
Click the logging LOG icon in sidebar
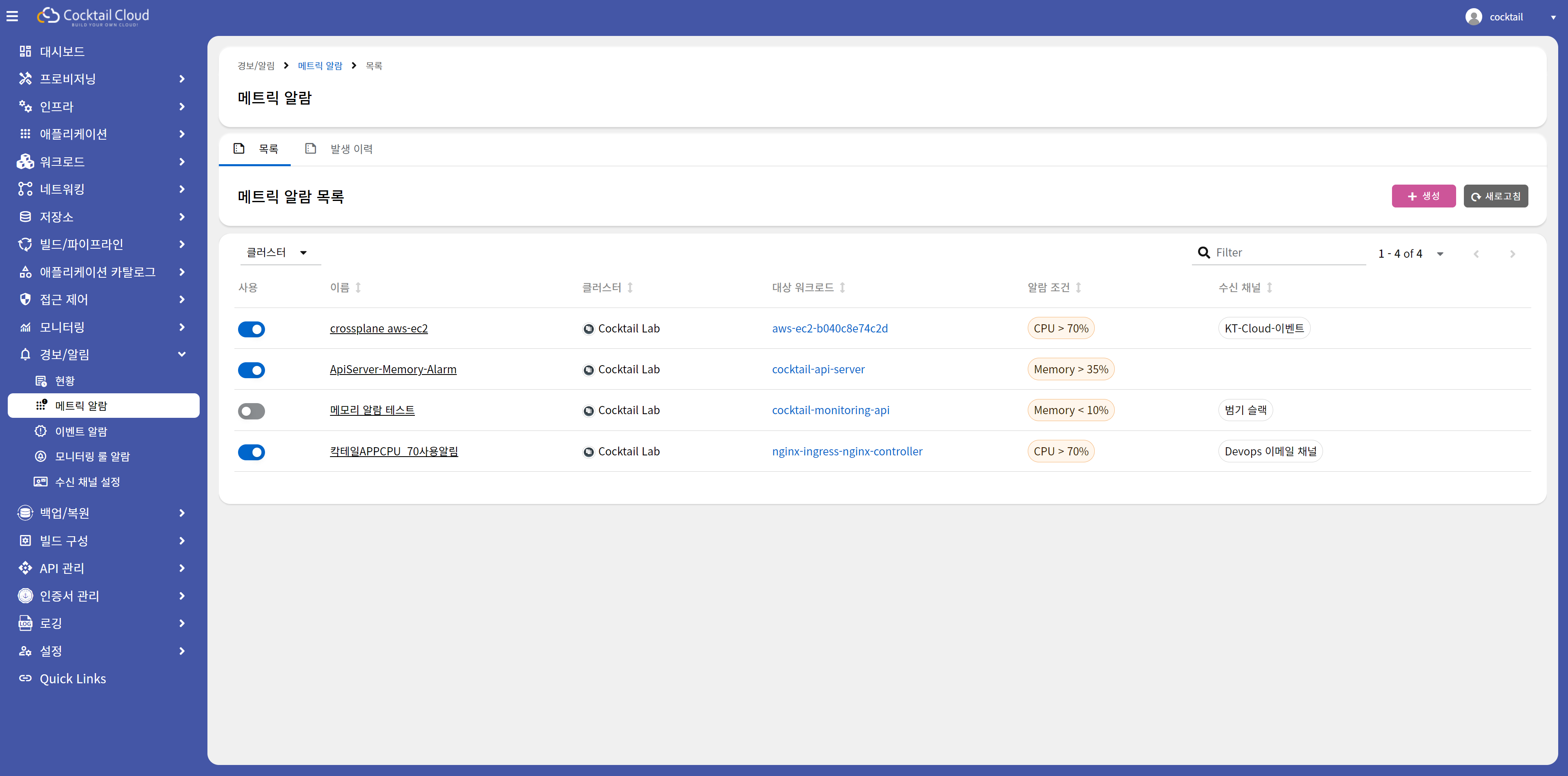click(x=25, y=622)
